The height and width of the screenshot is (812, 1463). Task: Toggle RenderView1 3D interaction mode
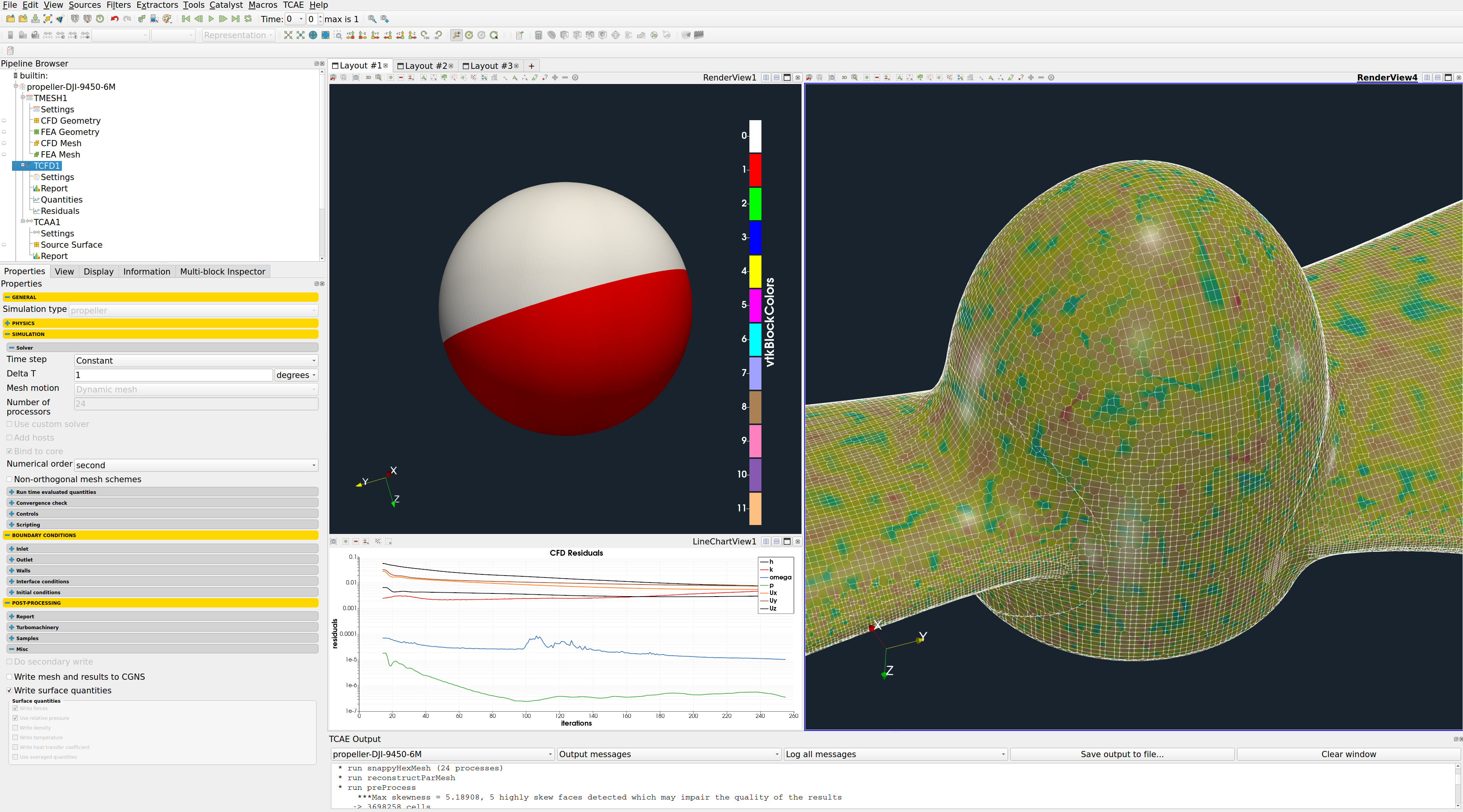coord(368,78)
